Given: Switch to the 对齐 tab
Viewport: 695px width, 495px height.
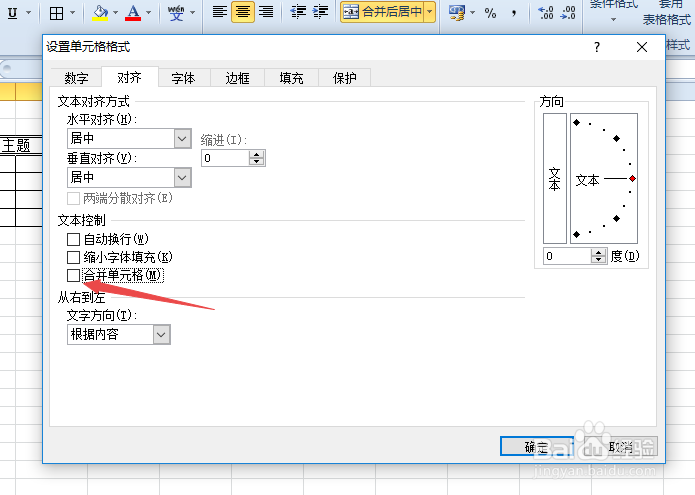Looking at the screenshot, I should pyautogui.click(x=129, y=78).
